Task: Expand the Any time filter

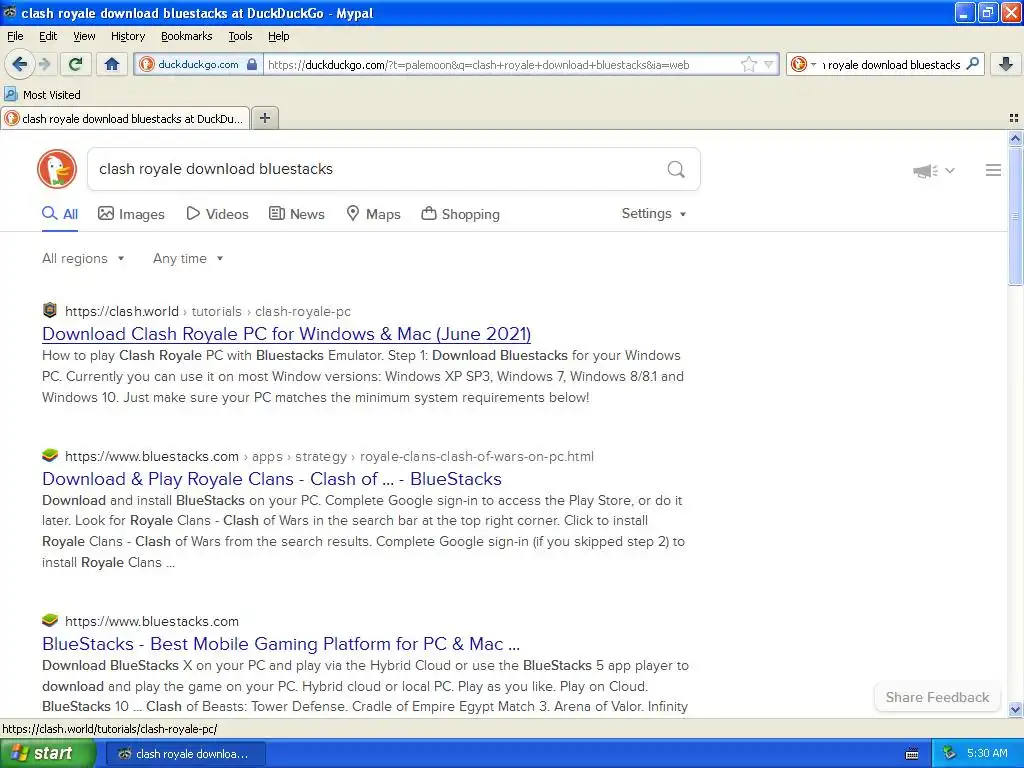Action: coord(188,259)
